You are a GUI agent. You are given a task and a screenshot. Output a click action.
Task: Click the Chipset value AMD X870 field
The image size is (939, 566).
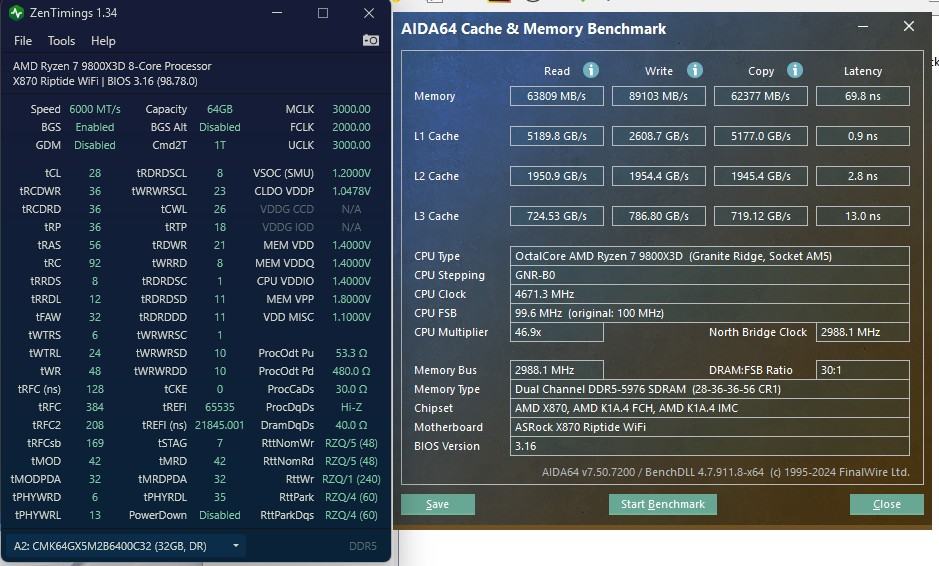[710, 408]
